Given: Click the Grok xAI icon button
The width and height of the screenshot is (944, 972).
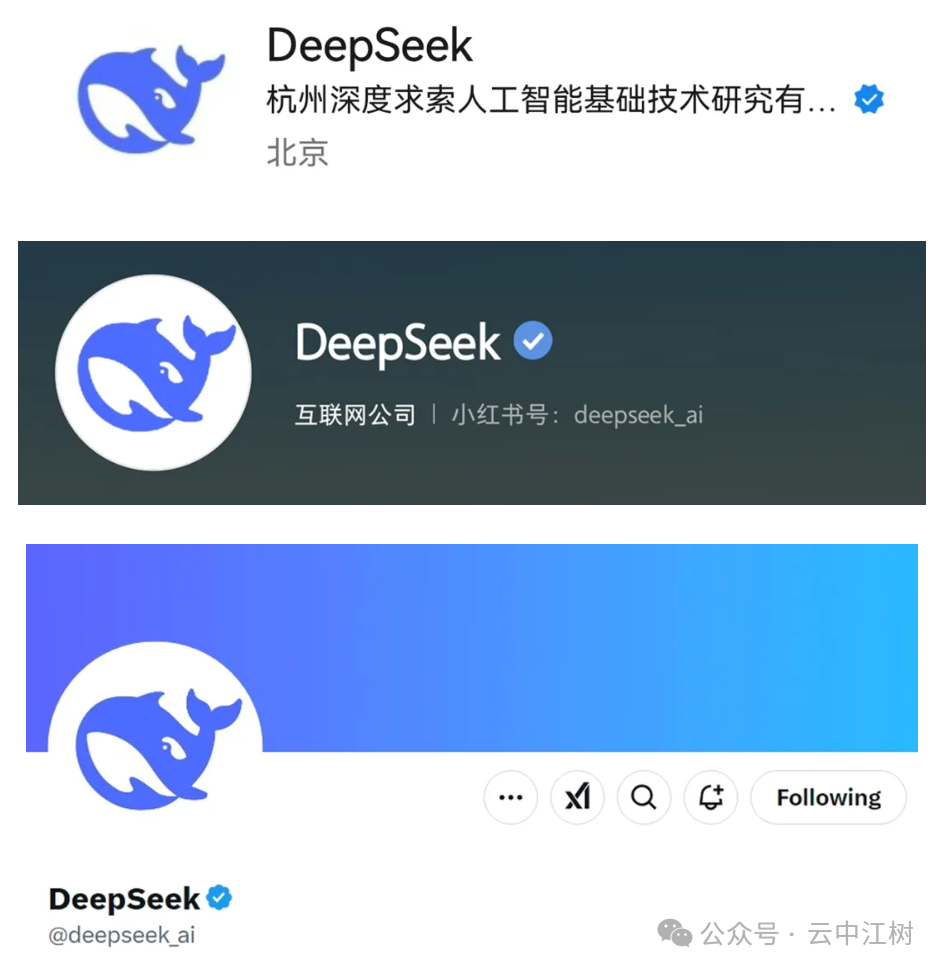Looking at the screenshot, I should click(577, 797).
